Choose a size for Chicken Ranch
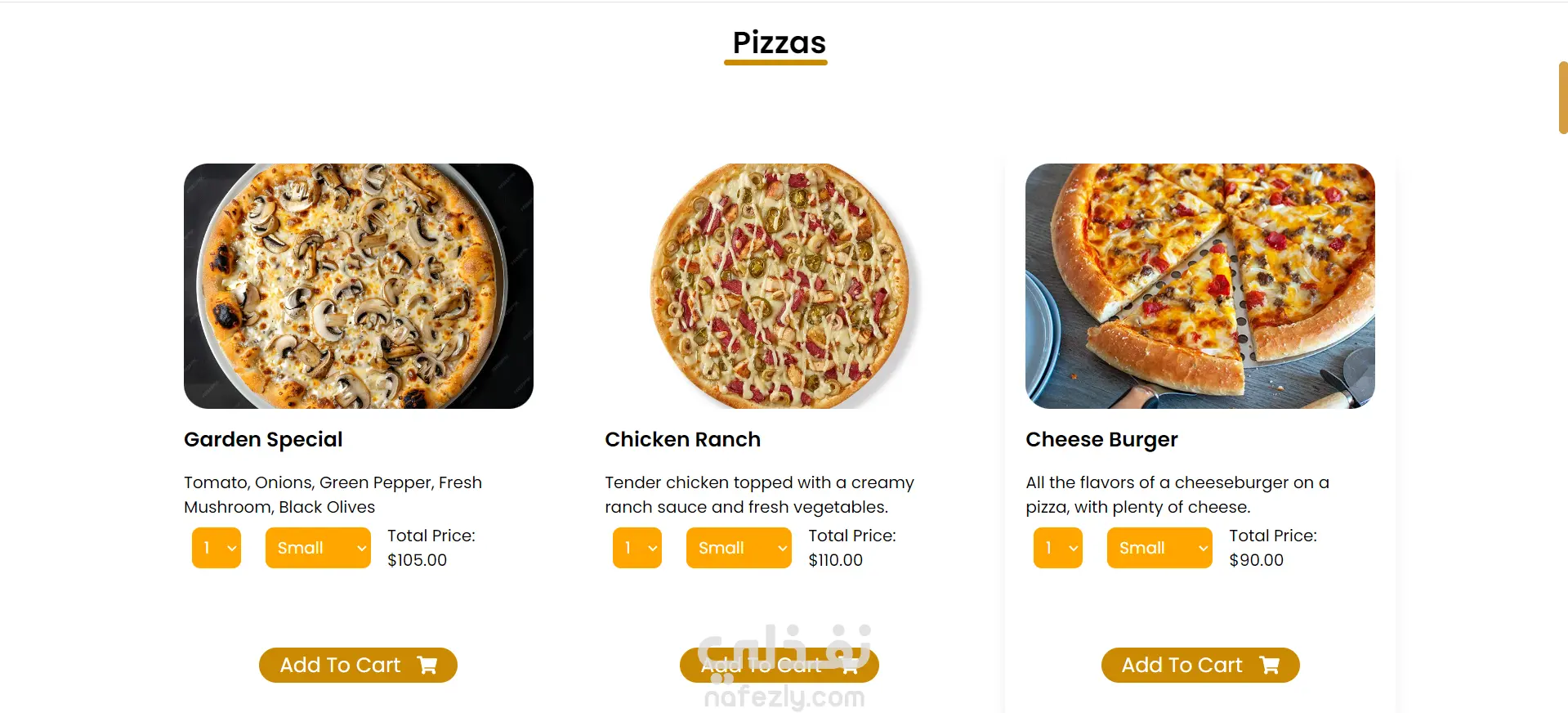 pos(739,548)
